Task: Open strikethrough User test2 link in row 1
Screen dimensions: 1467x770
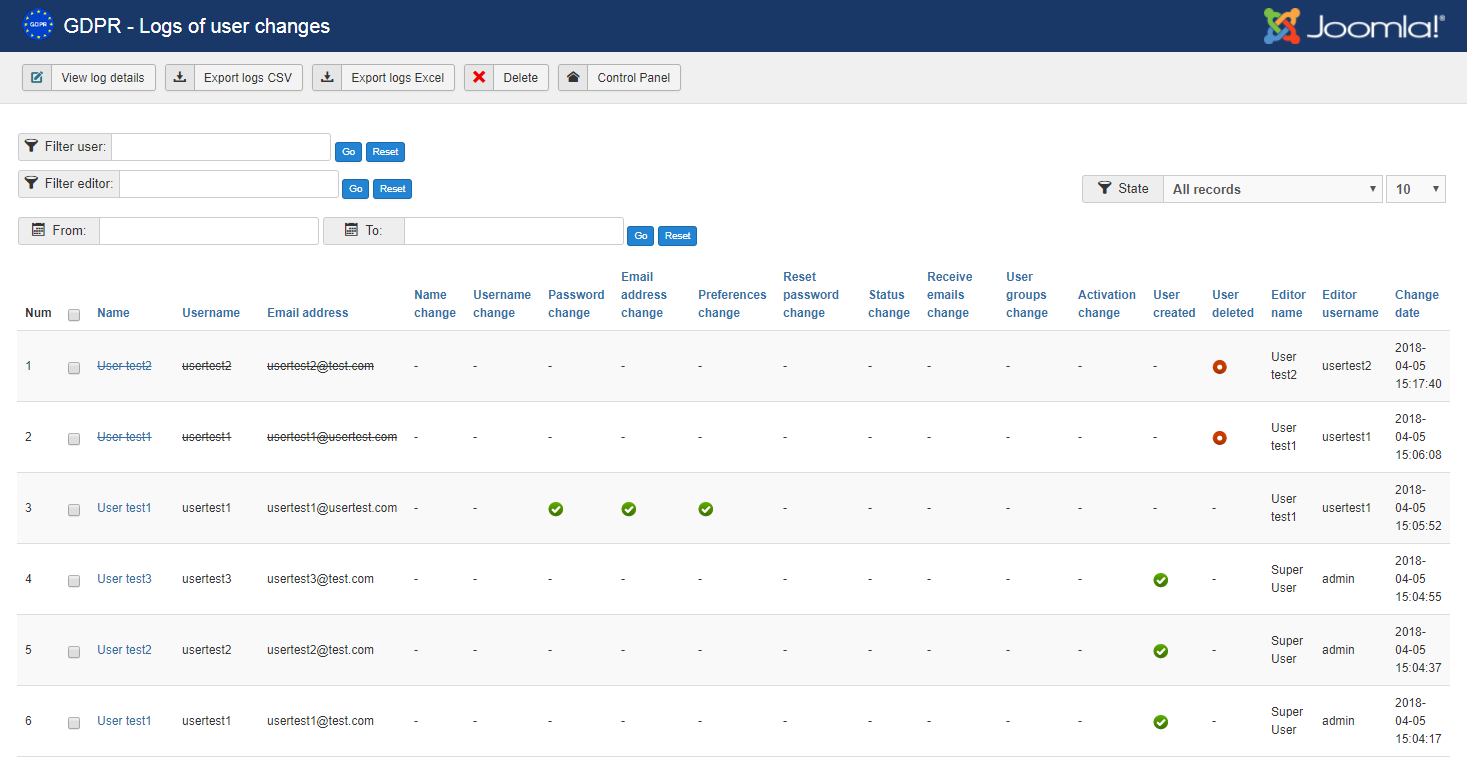Action: [124, 366]
